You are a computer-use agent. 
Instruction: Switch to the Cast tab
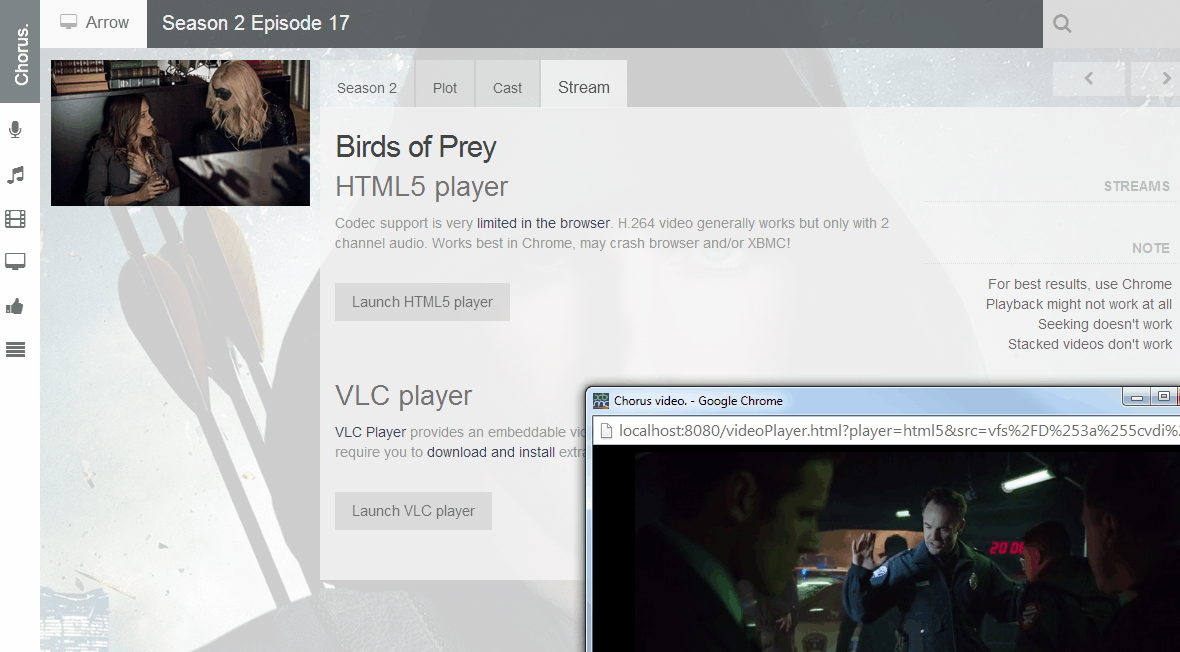507,88
